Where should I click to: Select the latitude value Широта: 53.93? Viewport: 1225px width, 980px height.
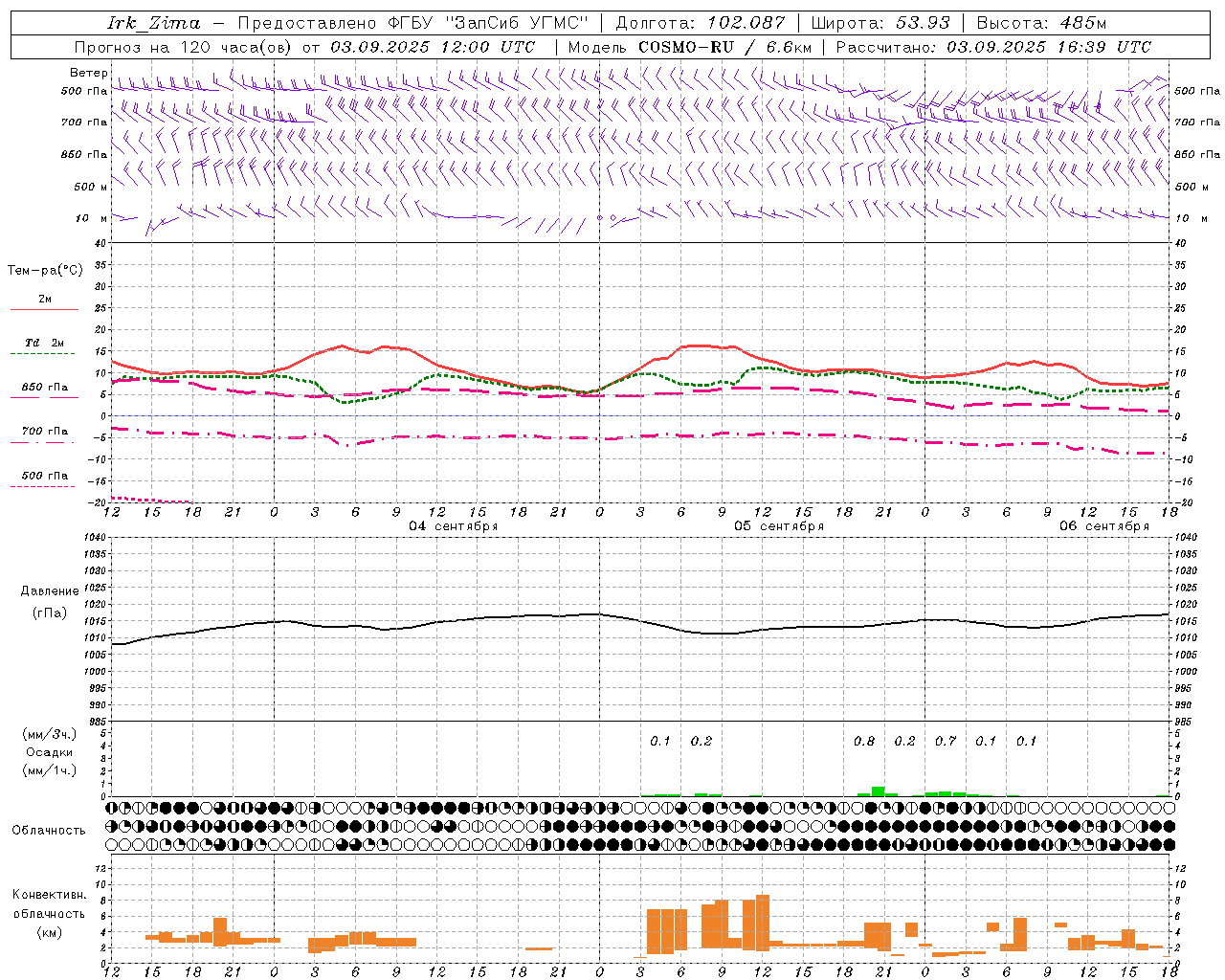880,23
